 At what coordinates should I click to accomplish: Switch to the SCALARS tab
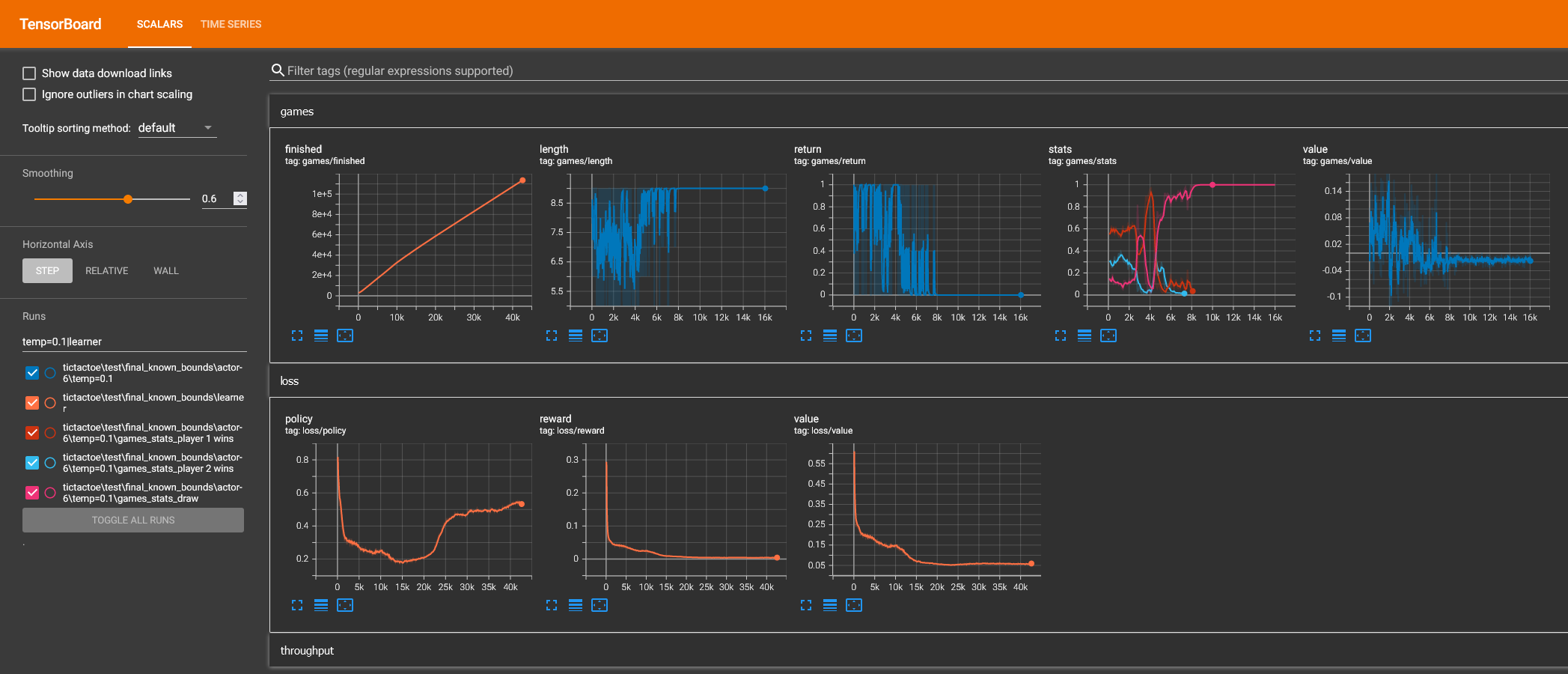[x=159, y=24]
